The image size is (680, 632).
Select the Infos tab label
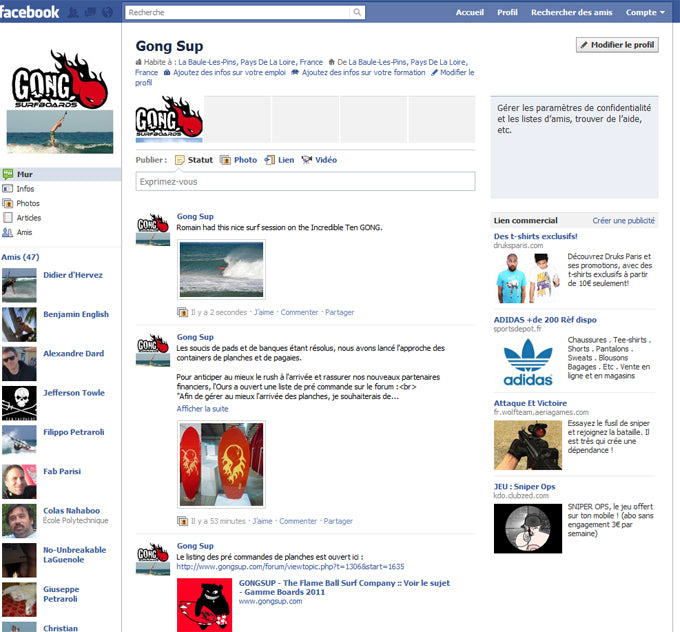point(25,189)
